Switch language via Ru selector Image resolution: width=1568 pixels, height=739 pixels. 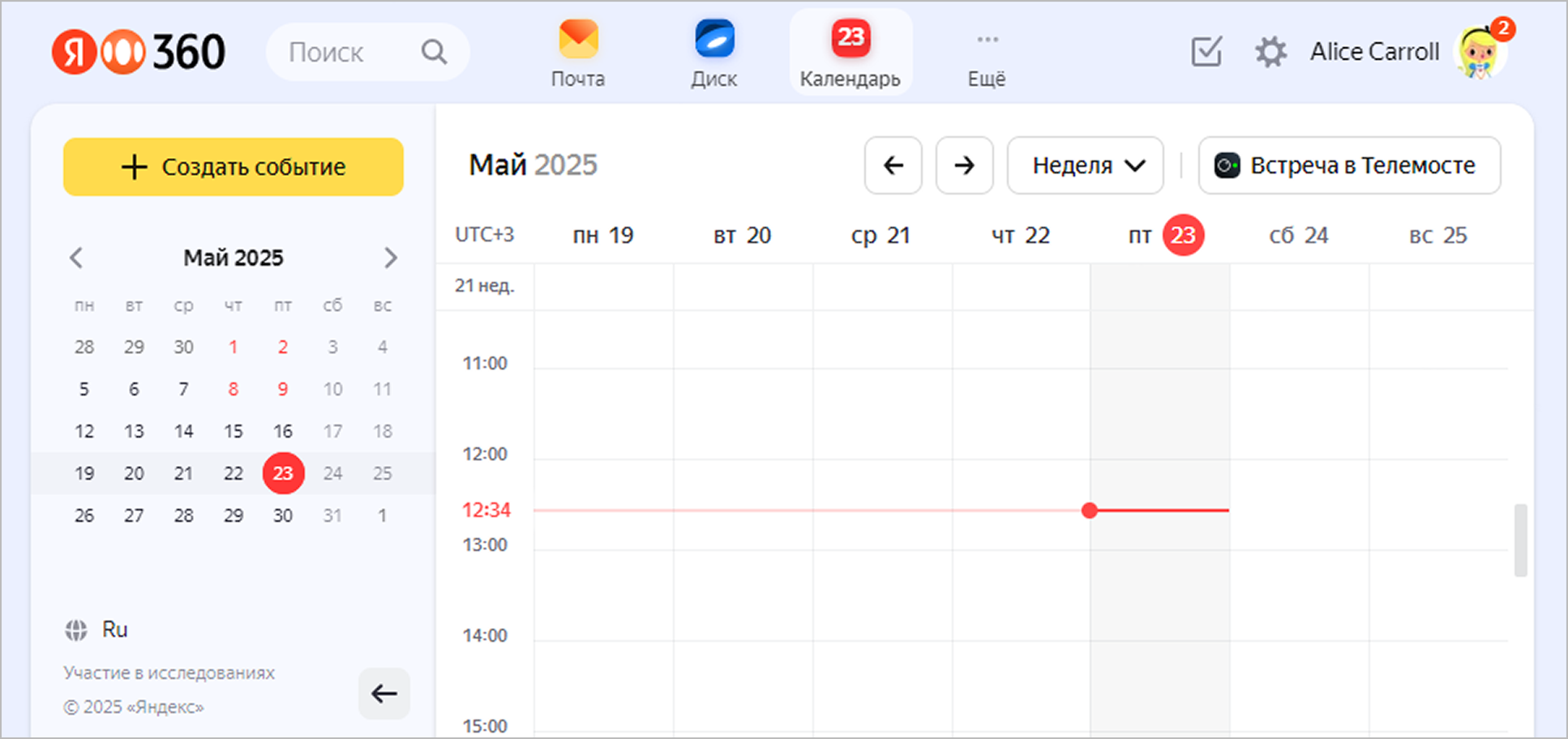[x=97, y=630]
